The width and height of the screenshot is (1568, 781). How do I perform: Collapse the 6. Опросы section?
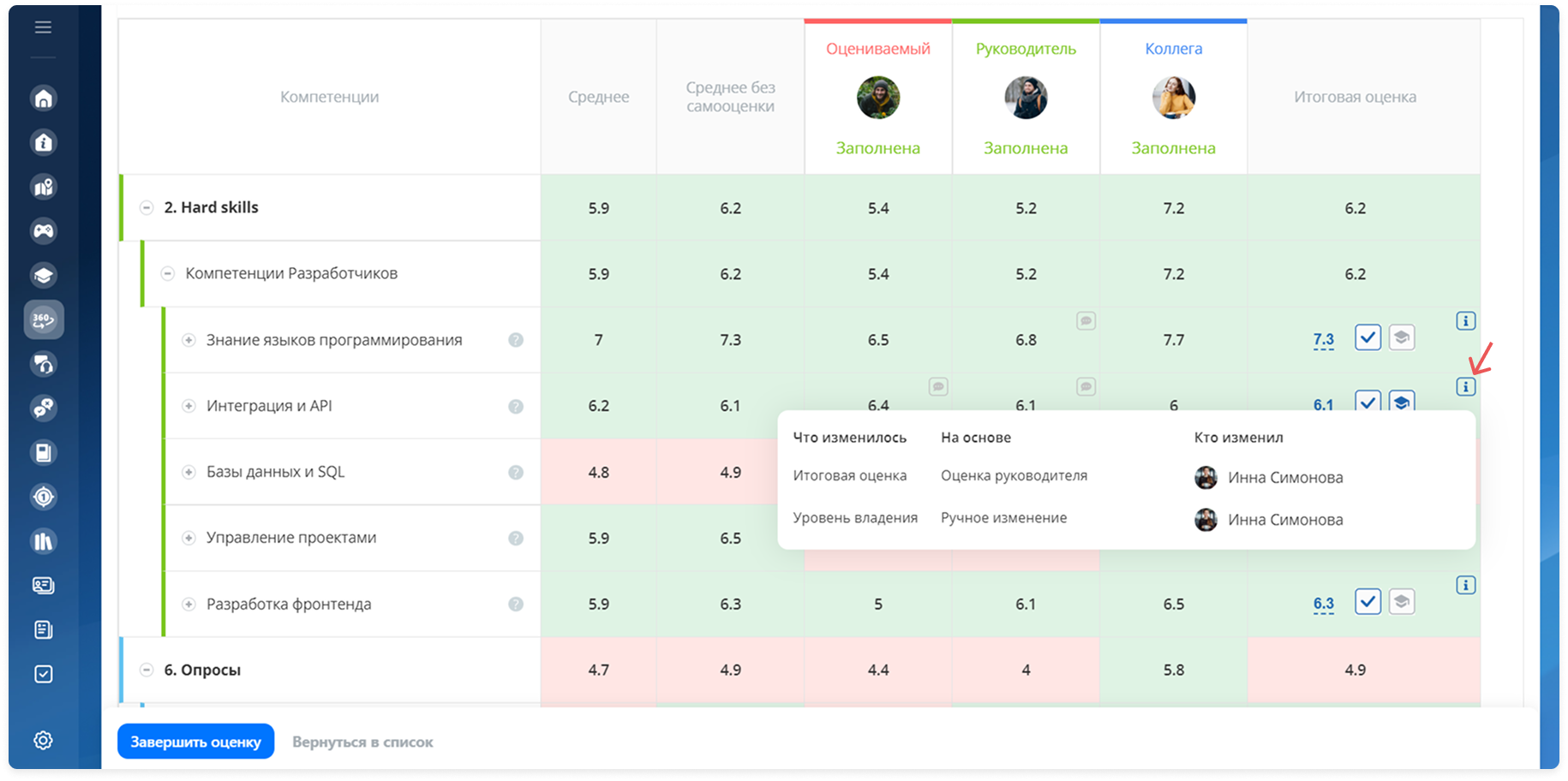click(x=147, y=670)
